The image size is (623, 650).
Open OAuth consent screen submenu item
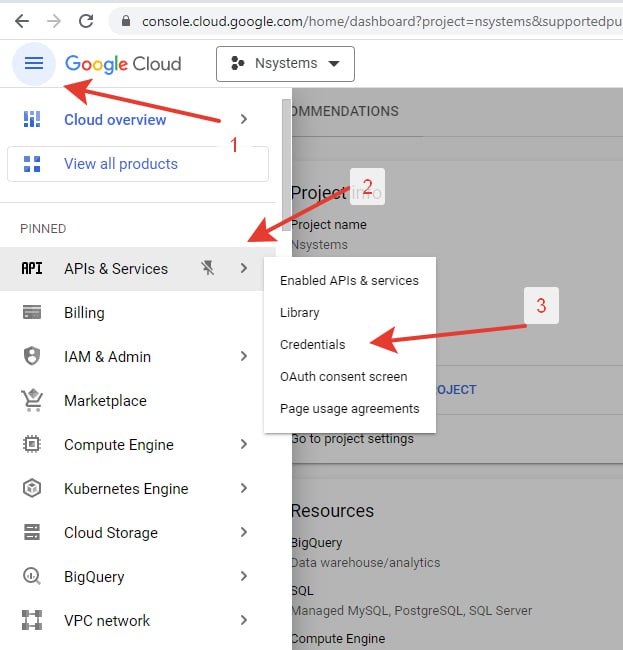point(349,376)
